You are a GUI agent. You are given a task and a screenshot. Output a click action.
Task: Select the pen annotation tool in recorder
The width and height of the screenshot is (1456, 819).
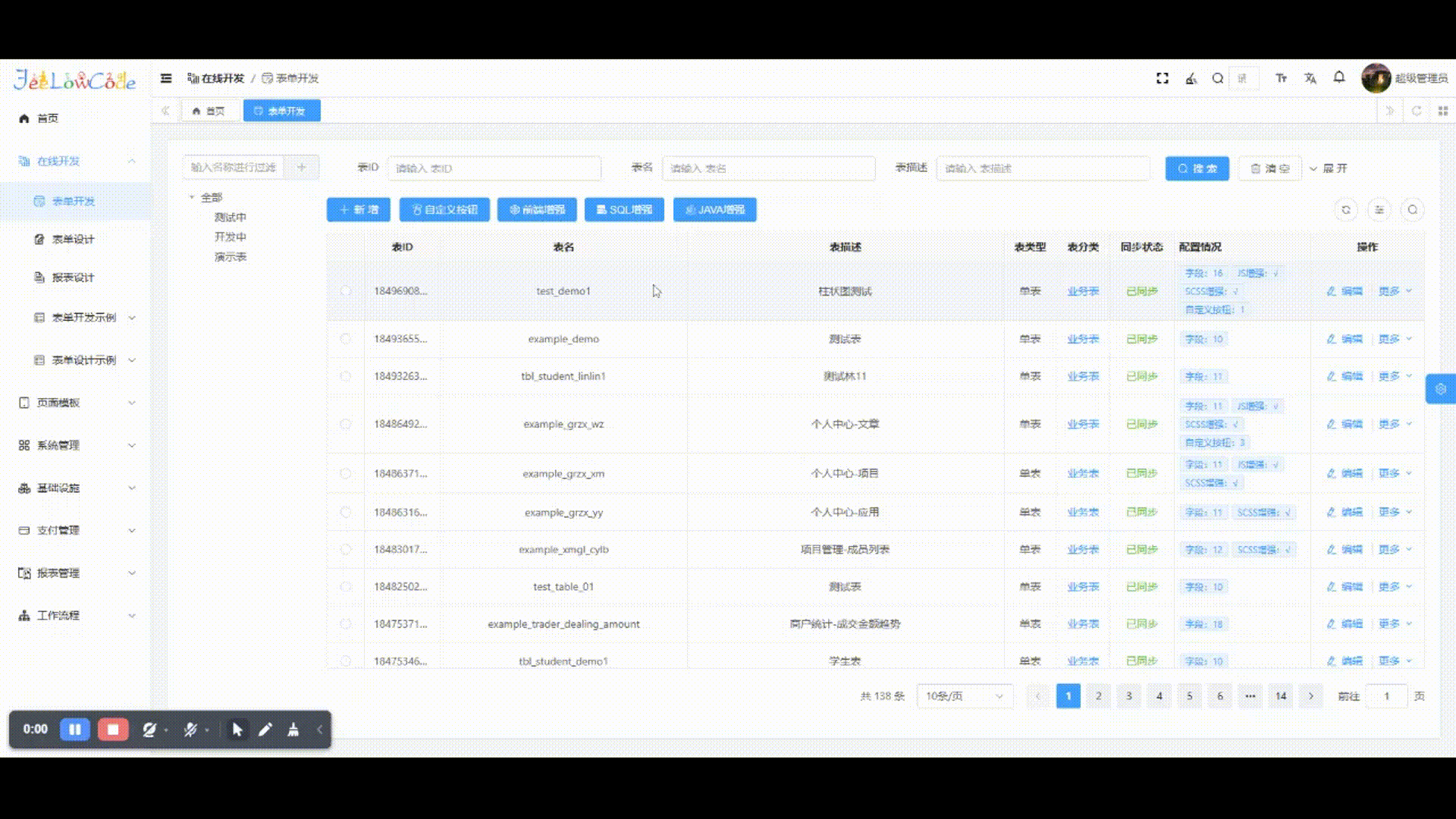click(x=265, y=730)
